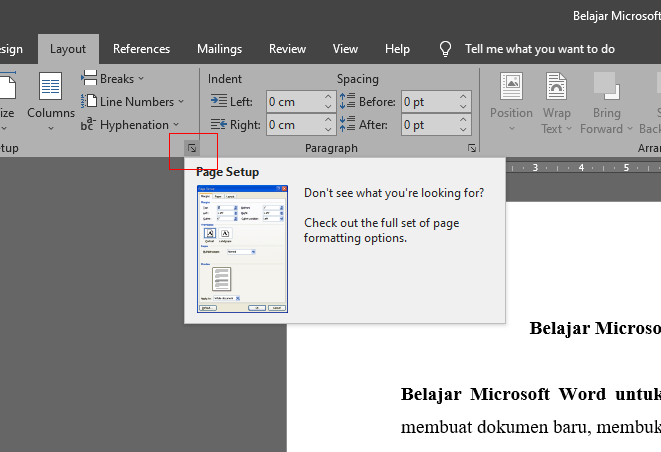Decrease Indent Left with down arrow

[x=328, y=107]
